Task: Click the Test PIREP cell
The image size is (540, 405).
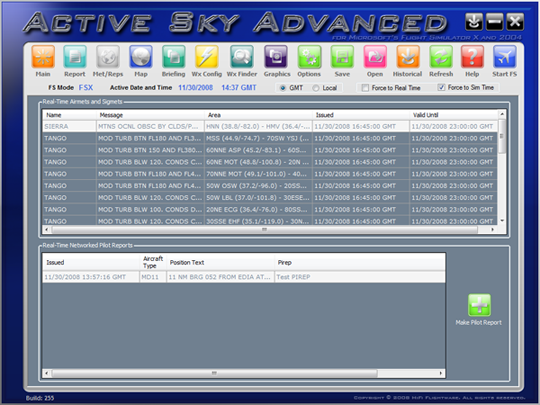Action: (360, 277)
